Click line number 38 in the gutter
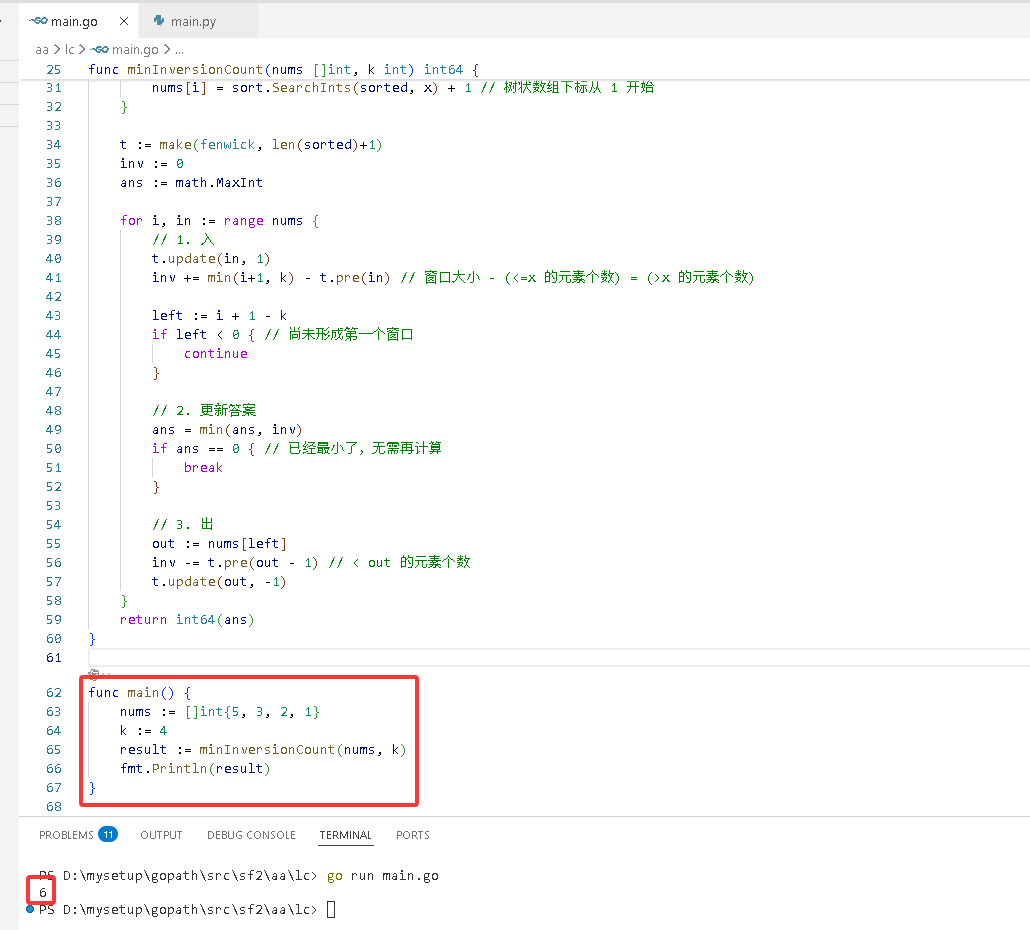1030x930 pixels. 54,221
